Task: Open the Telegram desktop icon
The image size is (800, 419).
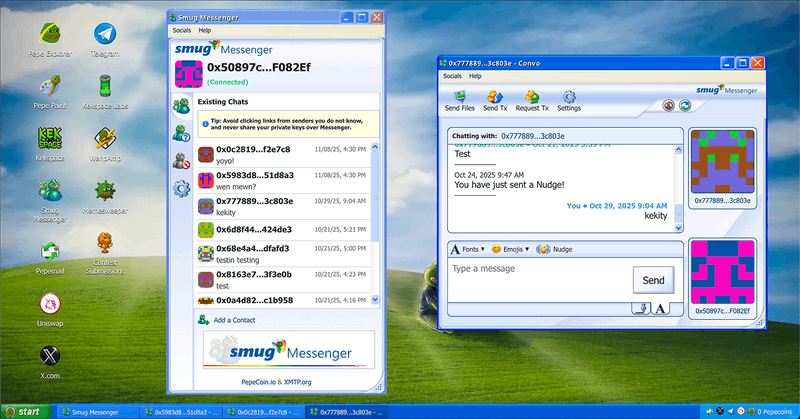Action: (x=105, y=40)
